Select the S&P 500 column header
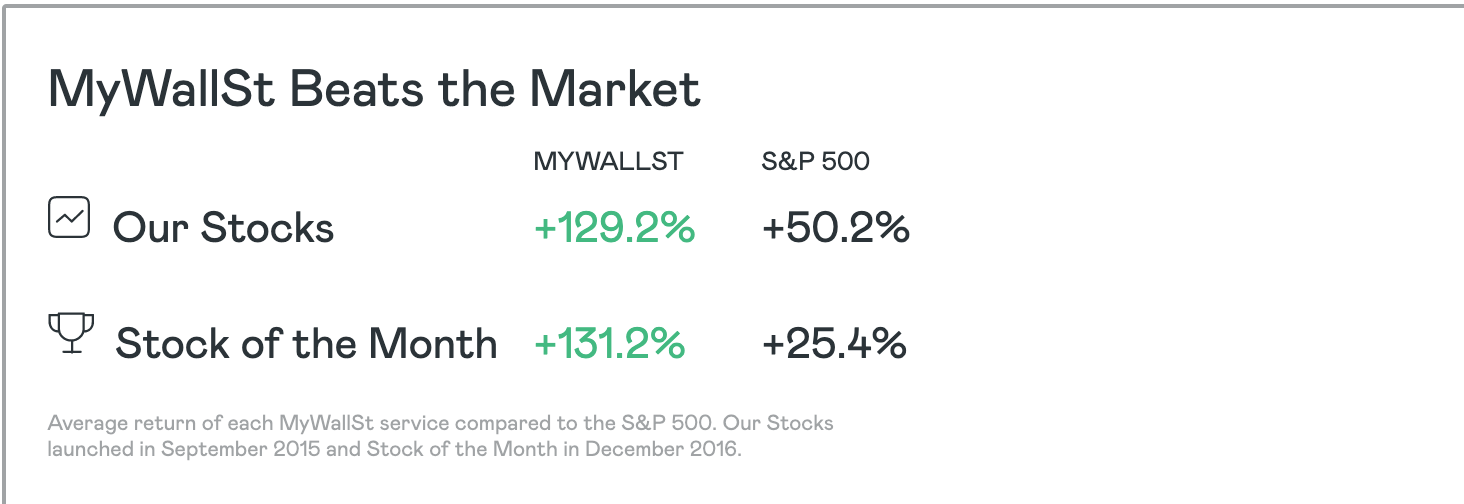The width and height of the screenshot is (1464, 504). (x=815, y=161)
